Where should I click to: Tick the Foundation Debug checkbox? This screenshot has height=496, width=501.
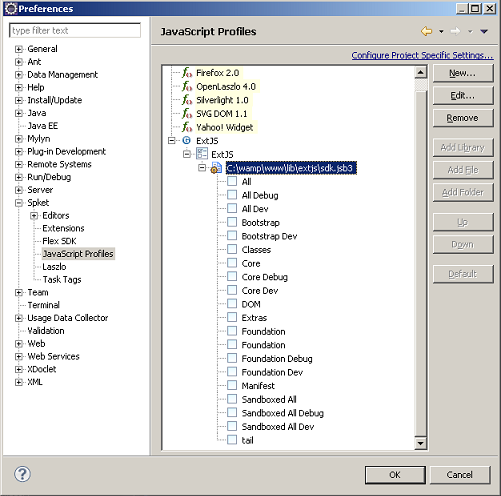click(x=232, y=358)
